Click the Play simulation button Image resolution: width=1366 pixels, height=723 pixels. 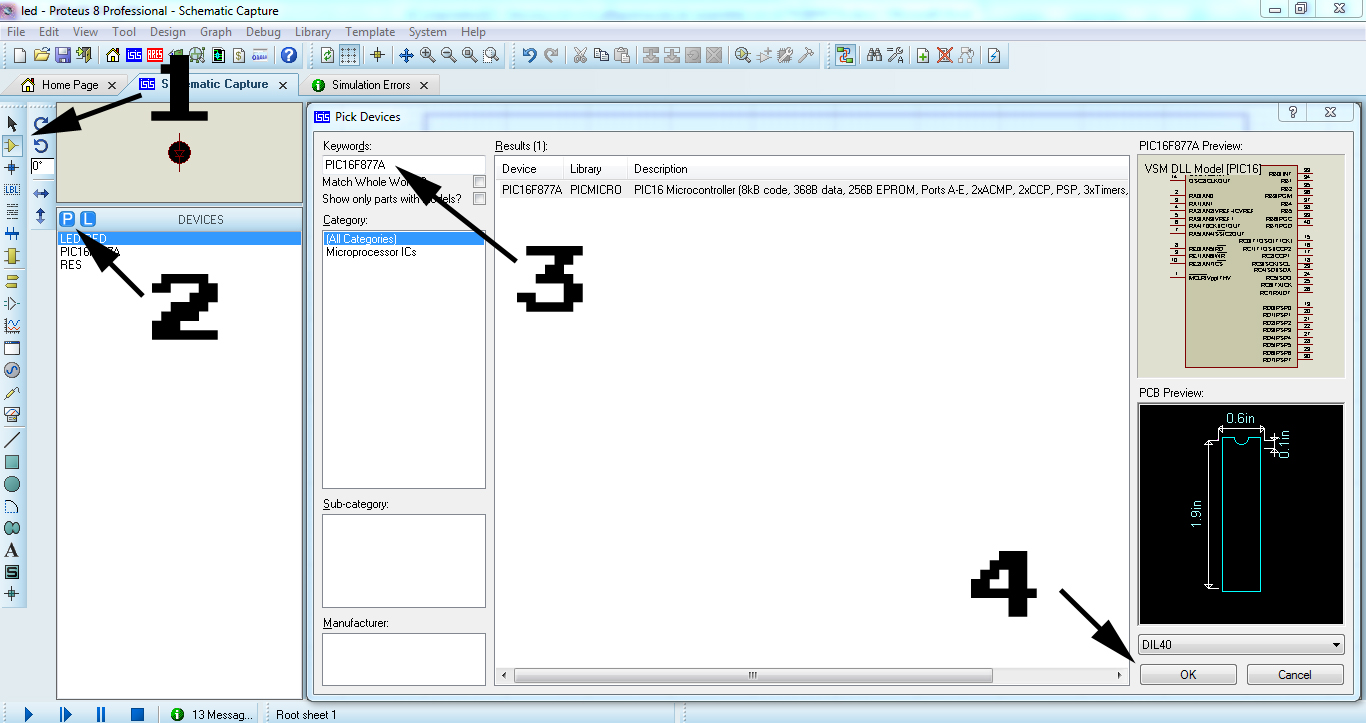click(29, 714)
